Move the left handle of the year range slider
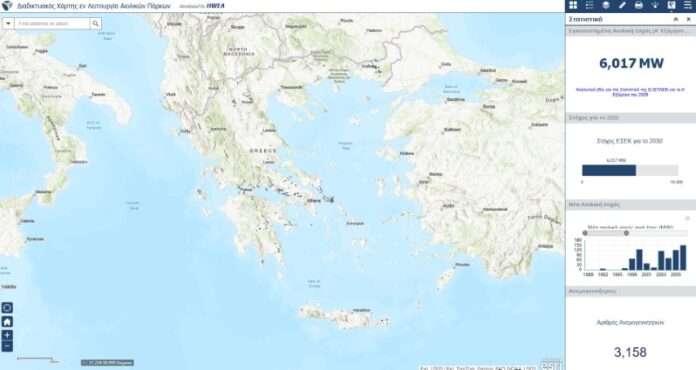696x370 pixels. click(x=585, y=233)
